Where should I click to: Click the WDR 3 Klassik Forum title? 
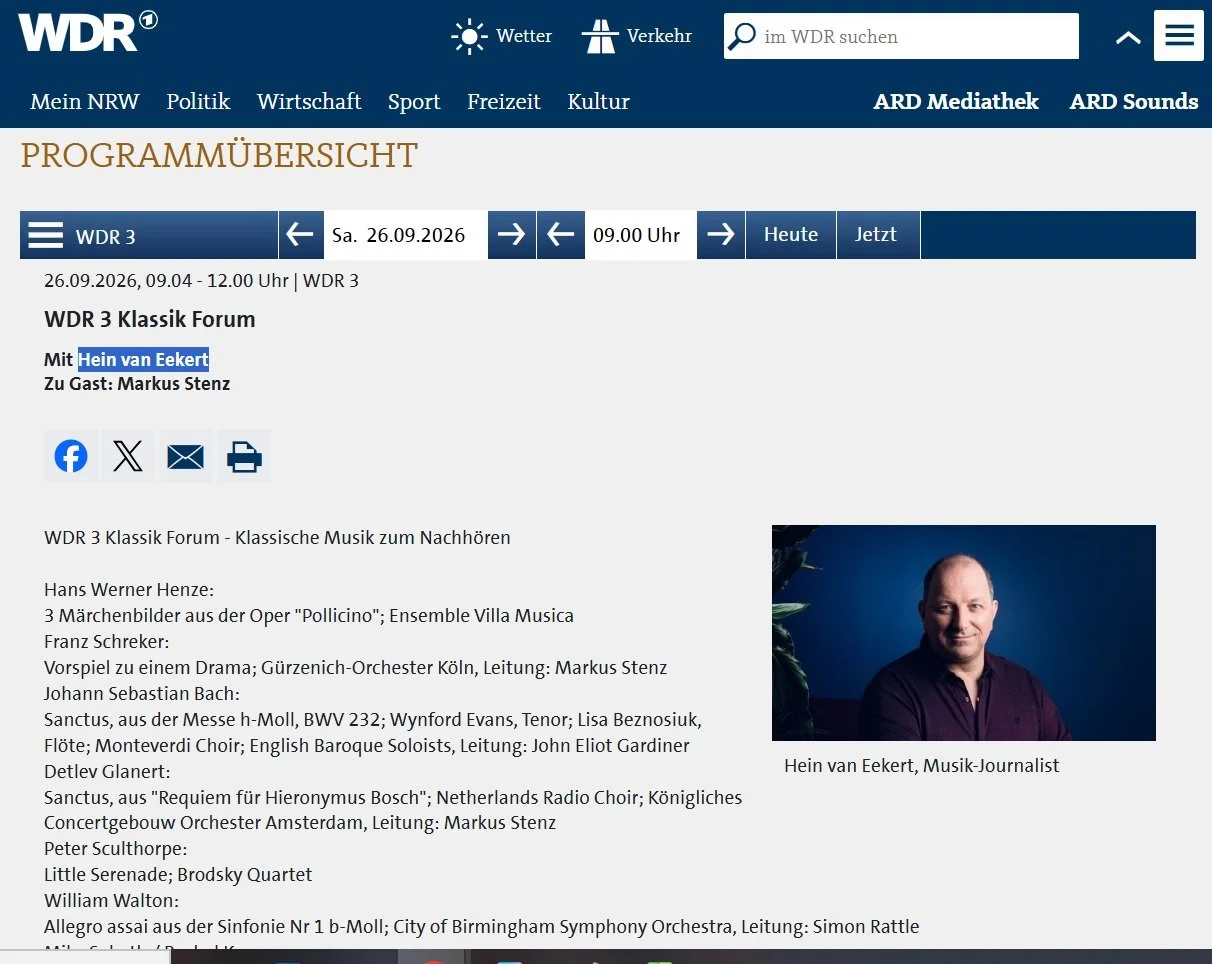(150, 319)
